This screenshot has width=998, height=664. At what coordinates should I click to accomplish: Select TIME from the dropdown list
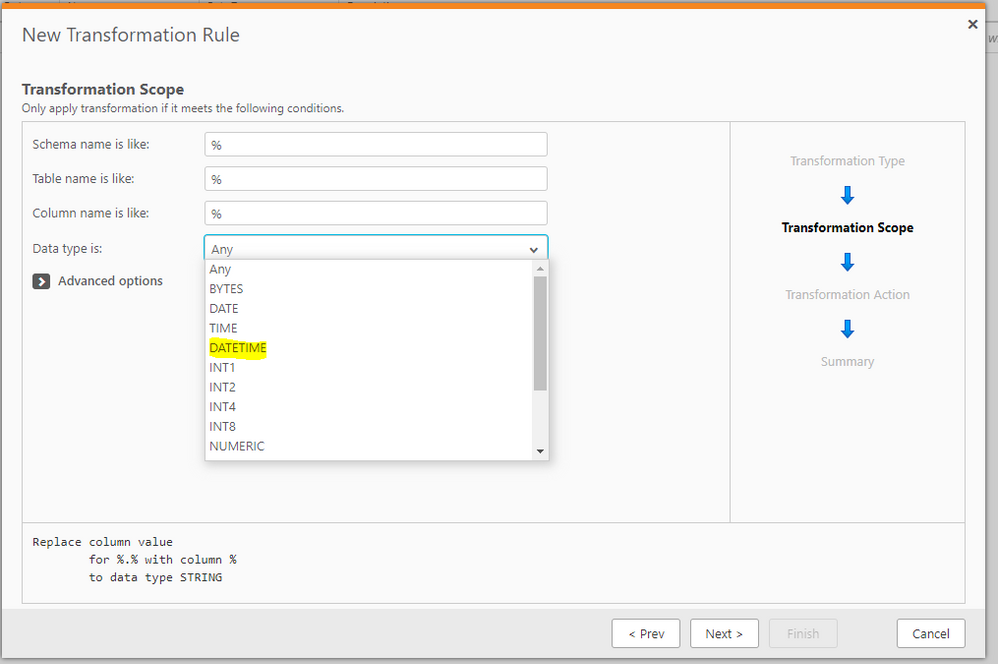(x=223, y=328)
